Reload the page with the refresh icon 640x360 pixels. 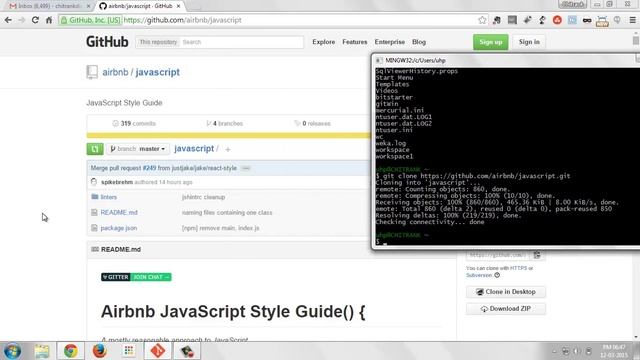click(35, 20)
